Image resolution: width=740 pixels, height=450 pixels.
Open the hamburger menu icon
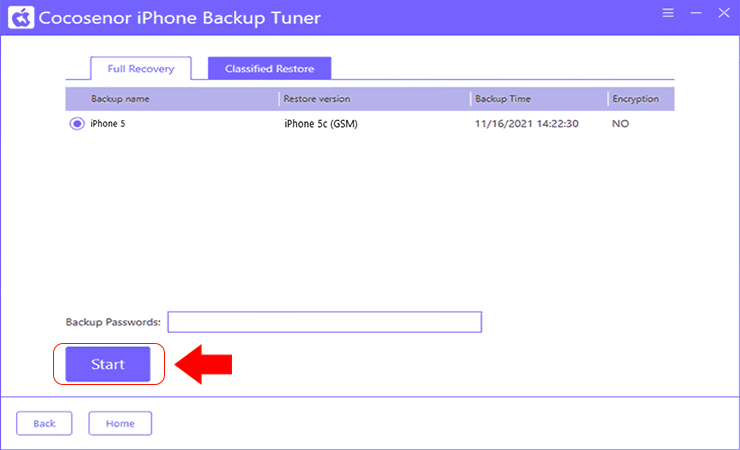click(x=668, y=13)
